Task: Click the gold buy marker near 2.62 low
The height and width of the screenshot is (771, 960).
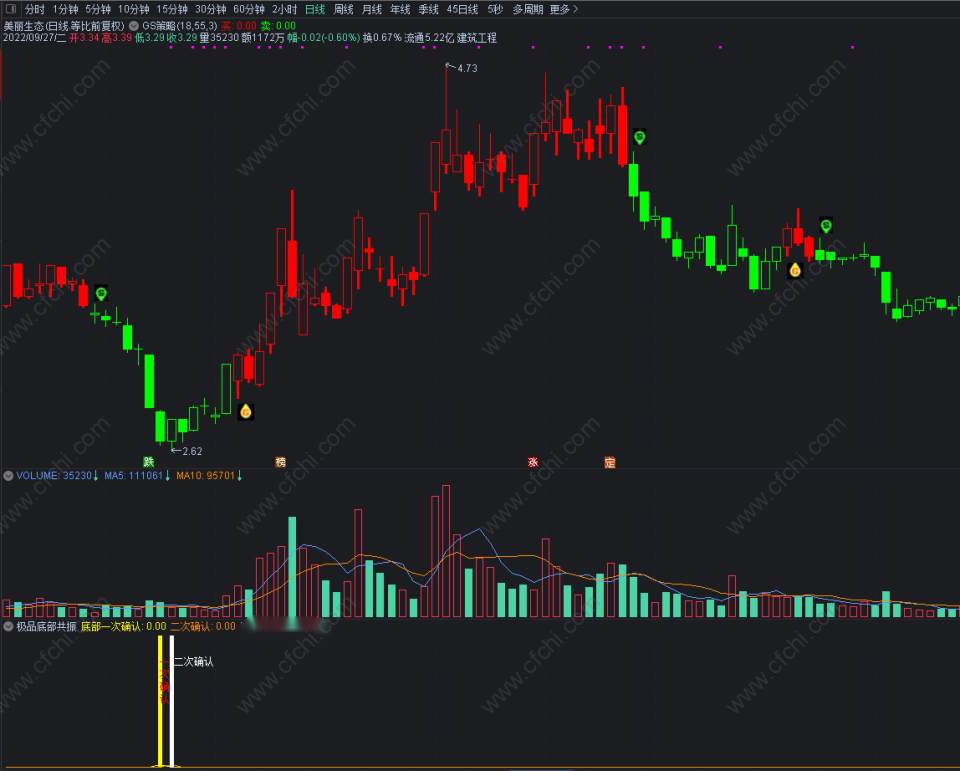Action: click(x=246, y=412)
